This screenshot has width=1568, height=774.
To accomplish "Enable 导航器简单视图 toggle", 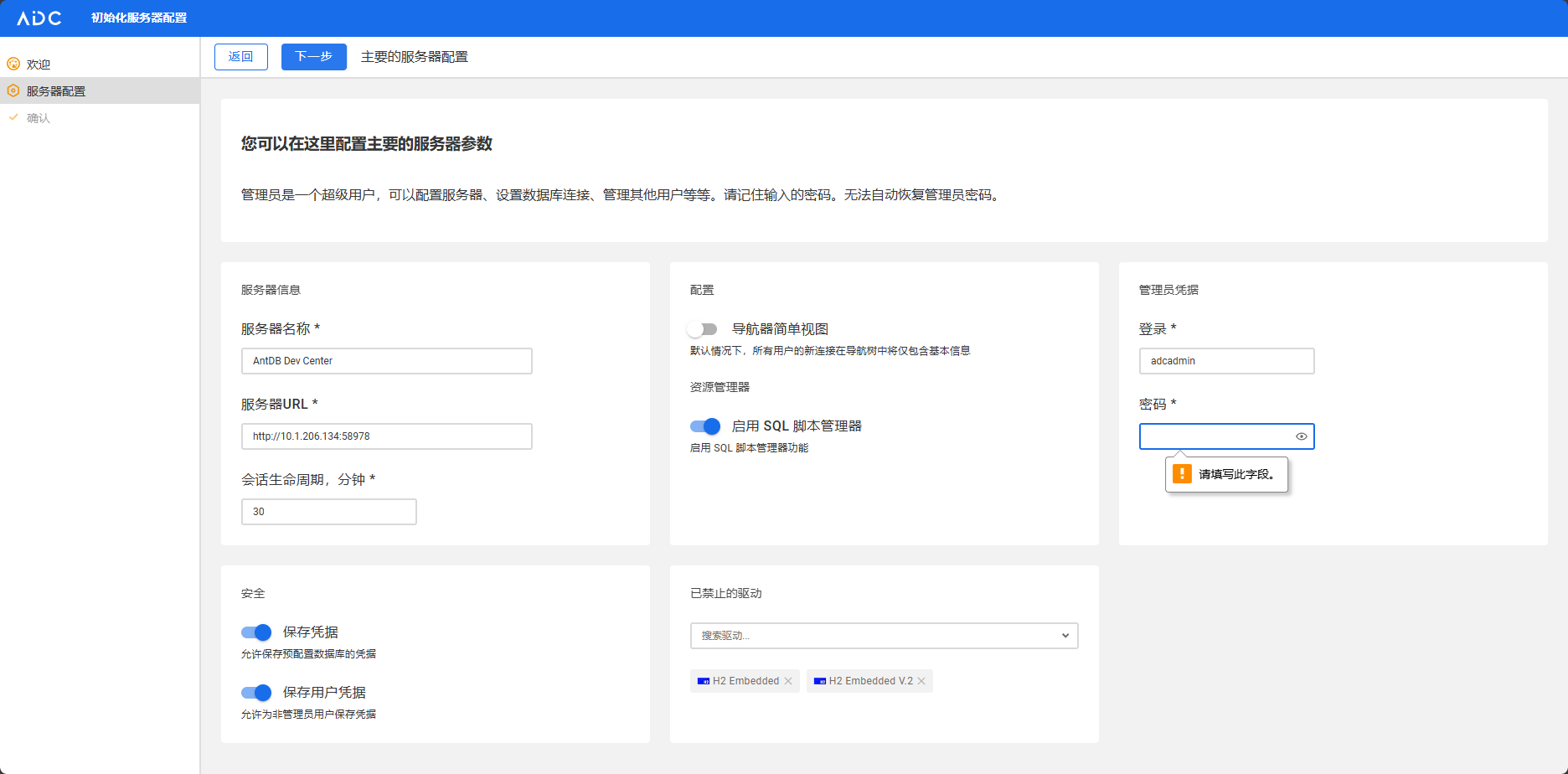I will click(x=704, y=329).
